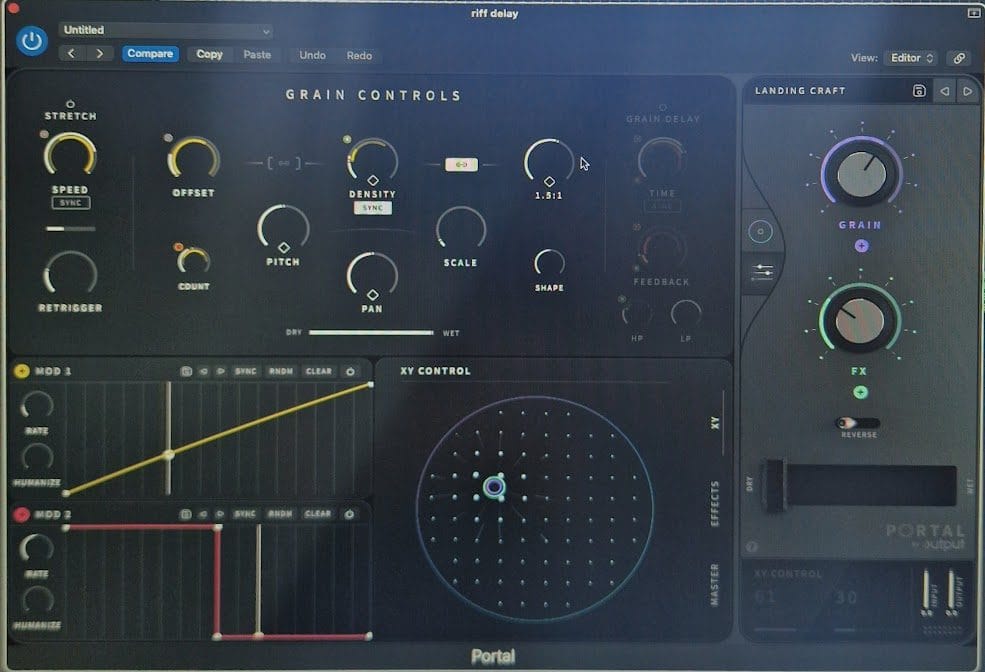
Task: Toggle the REVERSE switch
Action: [857, 423]
